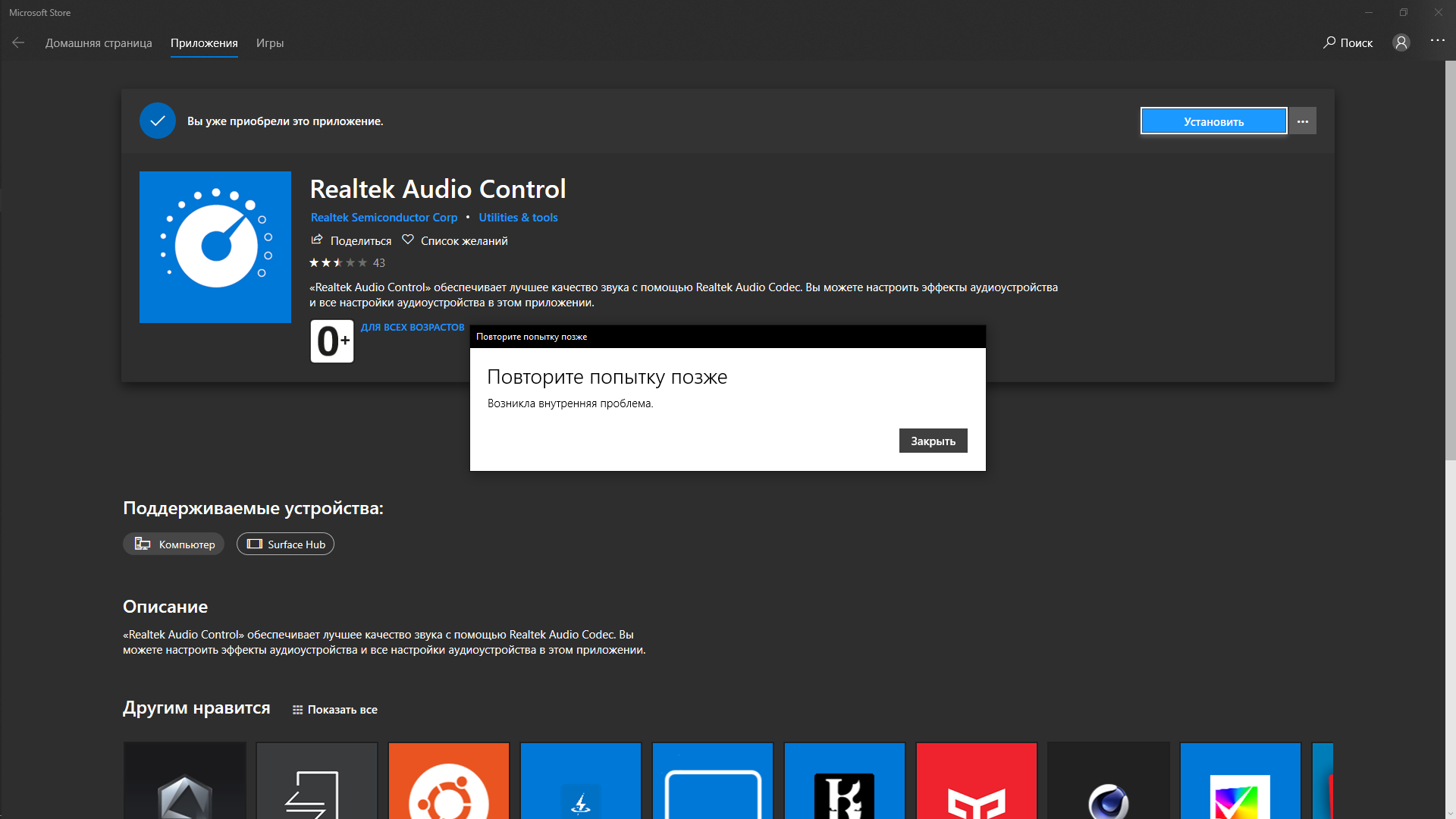Click Показать все link

coord(334,710)
